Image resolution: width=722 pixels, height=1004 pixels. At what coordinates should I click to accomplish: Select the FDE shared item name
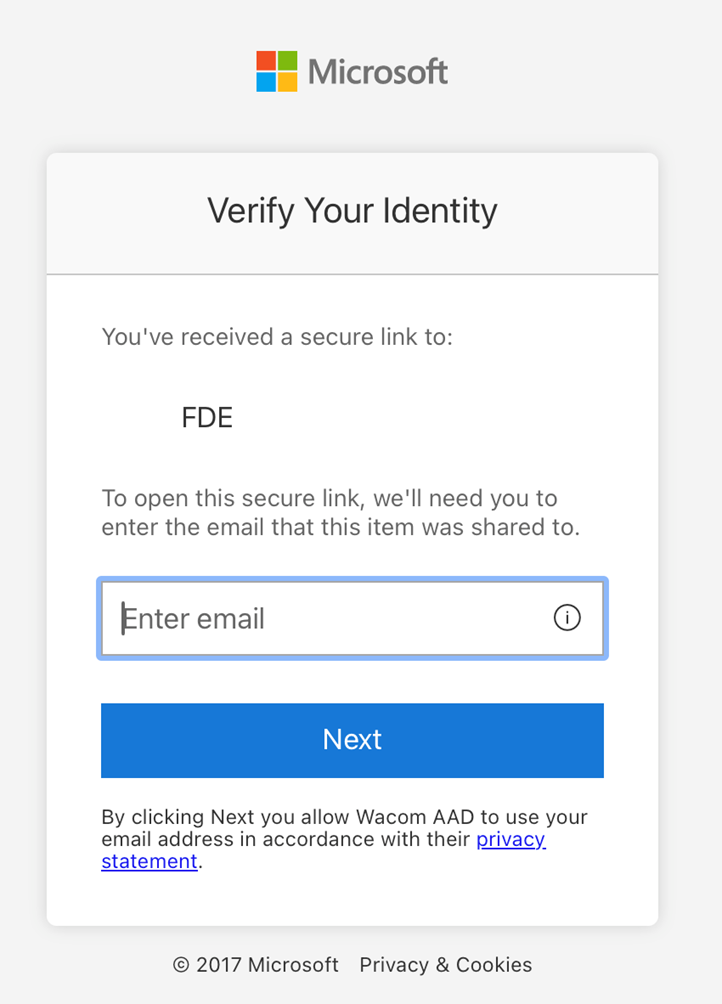pyautogui.click(x=207, y=417)
